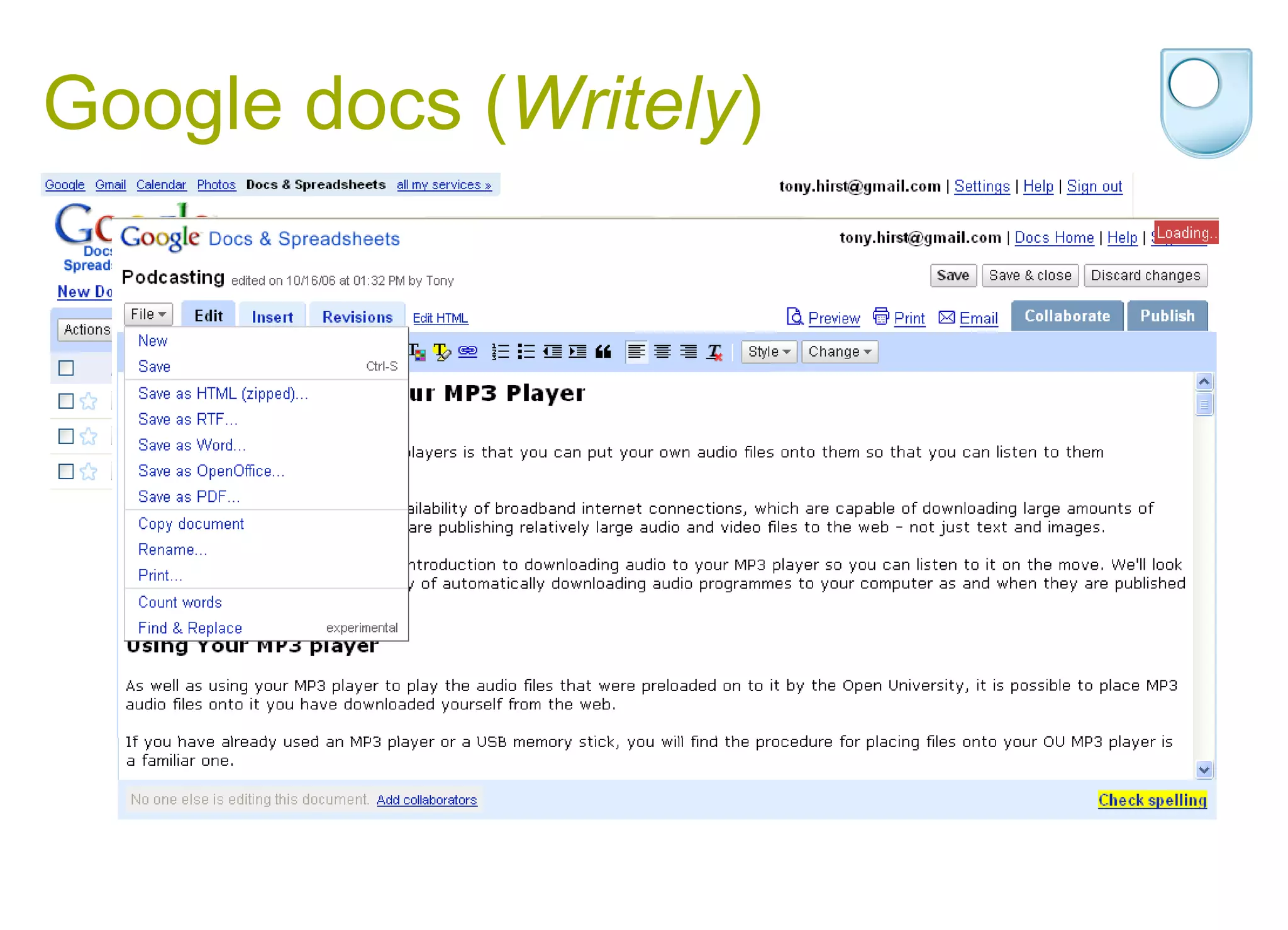The width and height of the screenshot is (1288, 930).
Task: Apply numbered list formatting
Action: 501,352
